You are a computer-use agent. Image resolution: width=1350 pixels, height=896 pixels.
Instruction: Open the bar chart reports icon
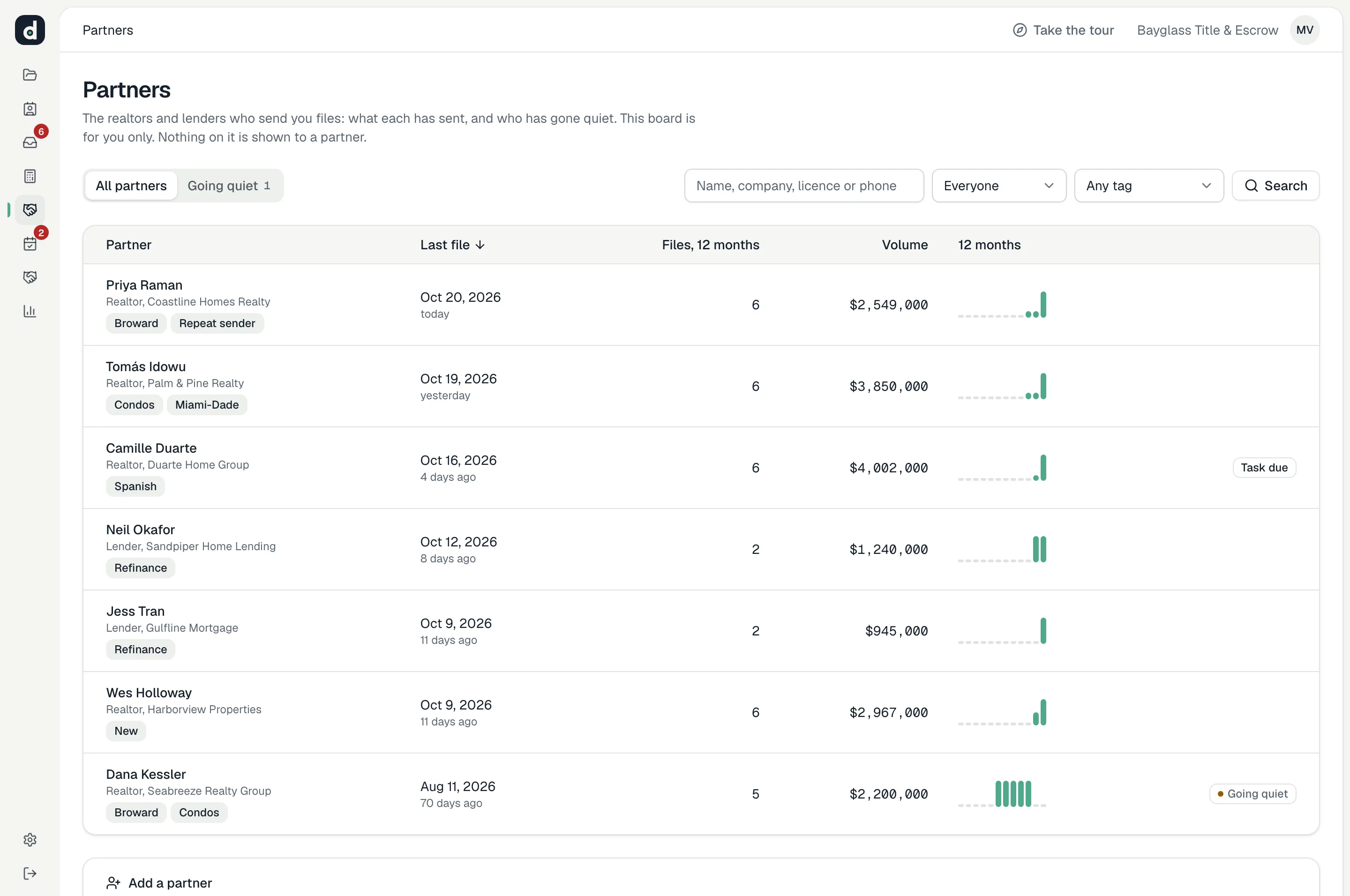pyautogui.click(x=30, y=311)
